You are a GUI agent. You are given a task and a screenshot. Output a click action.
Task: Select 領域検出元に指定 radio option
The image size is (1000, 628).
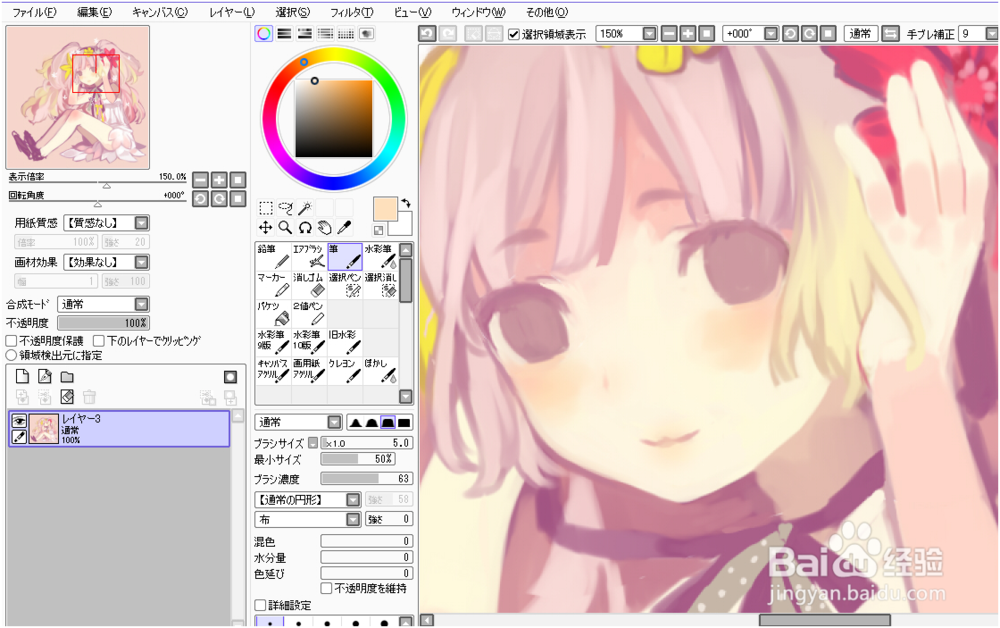[11, 355]
